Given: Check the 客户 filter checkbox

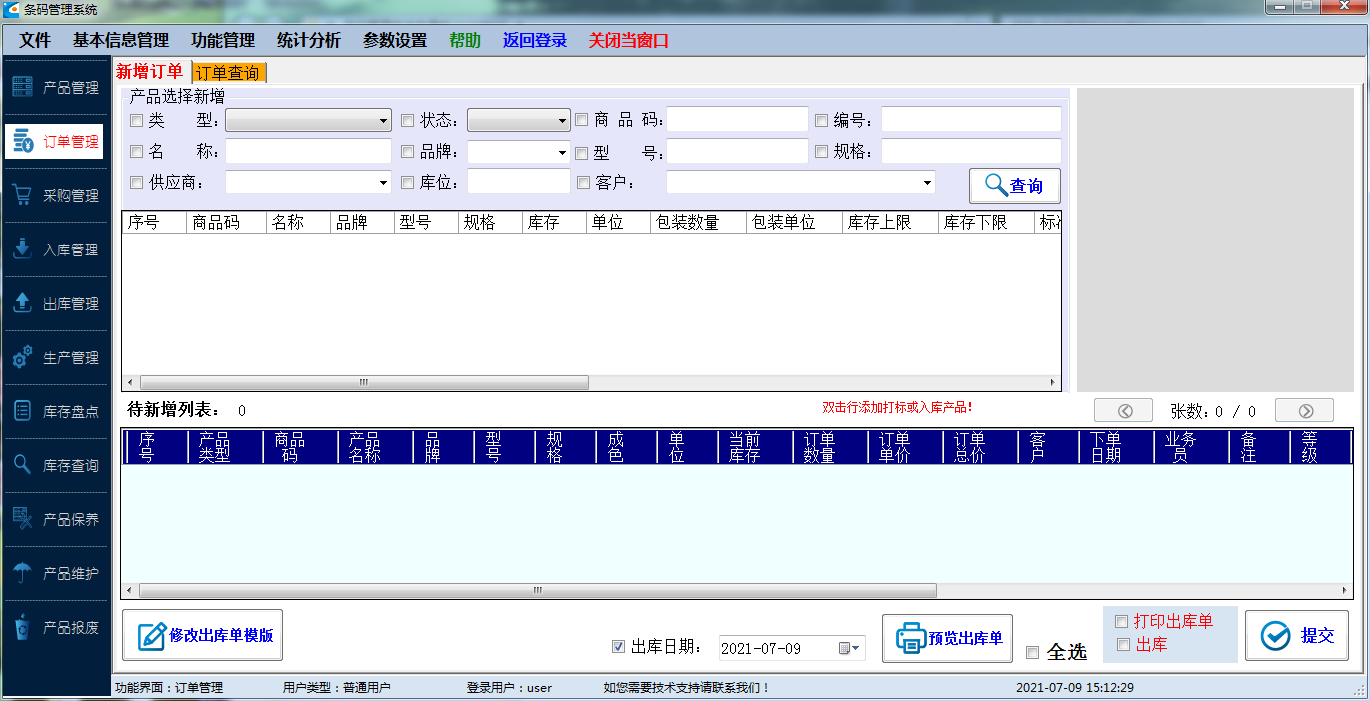Looking at the screenshot, I should pos(584,183).
